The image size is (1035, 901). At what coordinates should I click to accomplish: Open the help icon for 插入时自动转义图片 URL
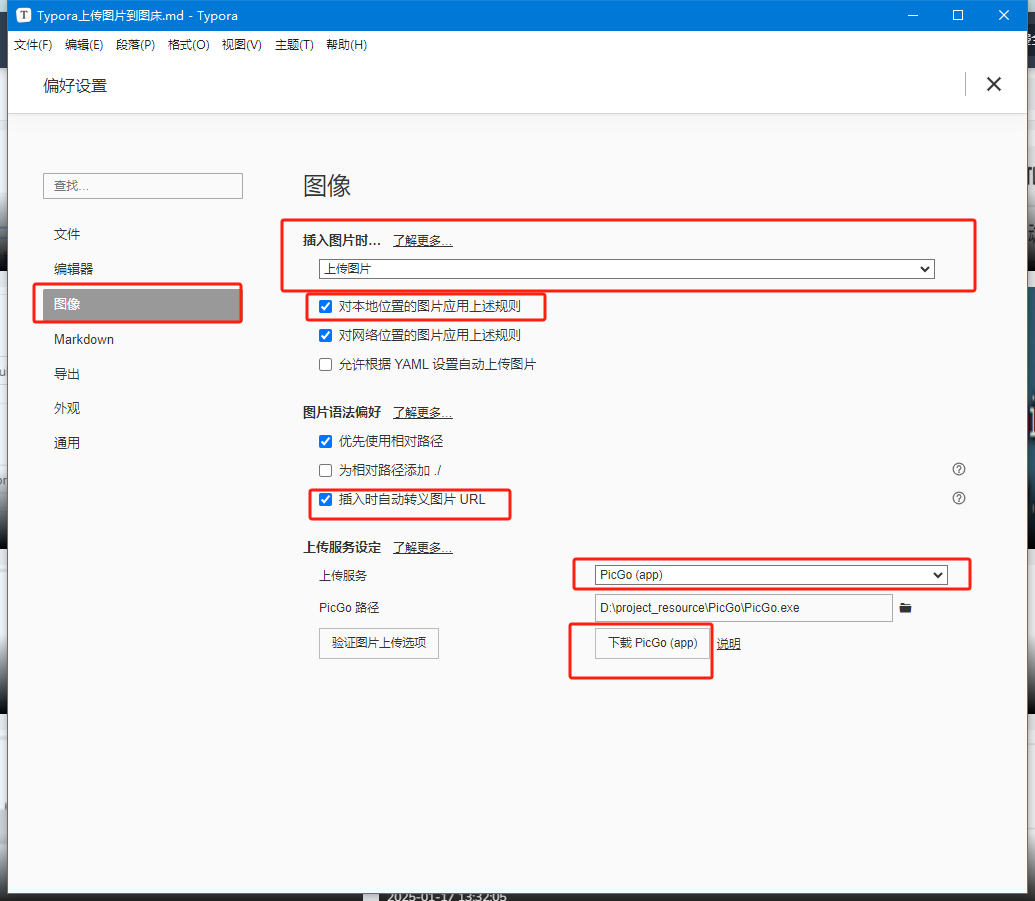click(x=958, y=498)
